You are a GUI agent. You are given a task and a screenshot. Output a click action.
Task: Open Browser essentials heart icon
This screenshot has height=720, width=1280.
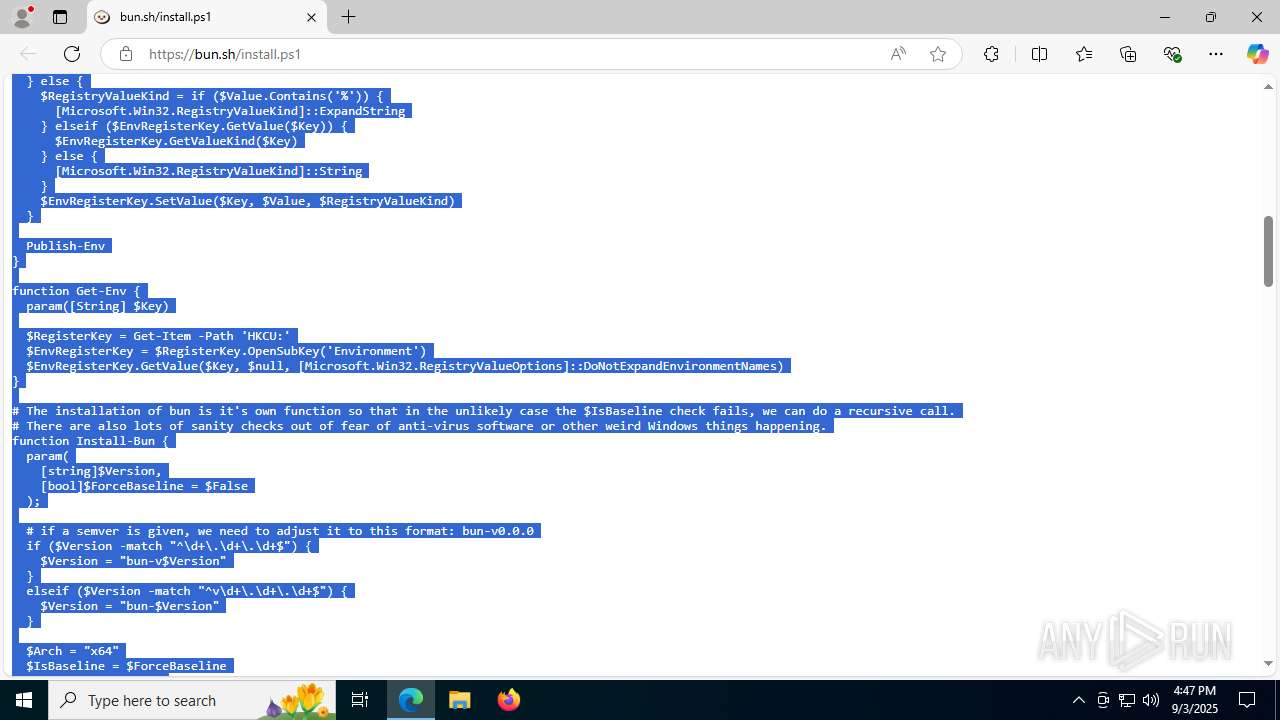[x=1173, y=54]
